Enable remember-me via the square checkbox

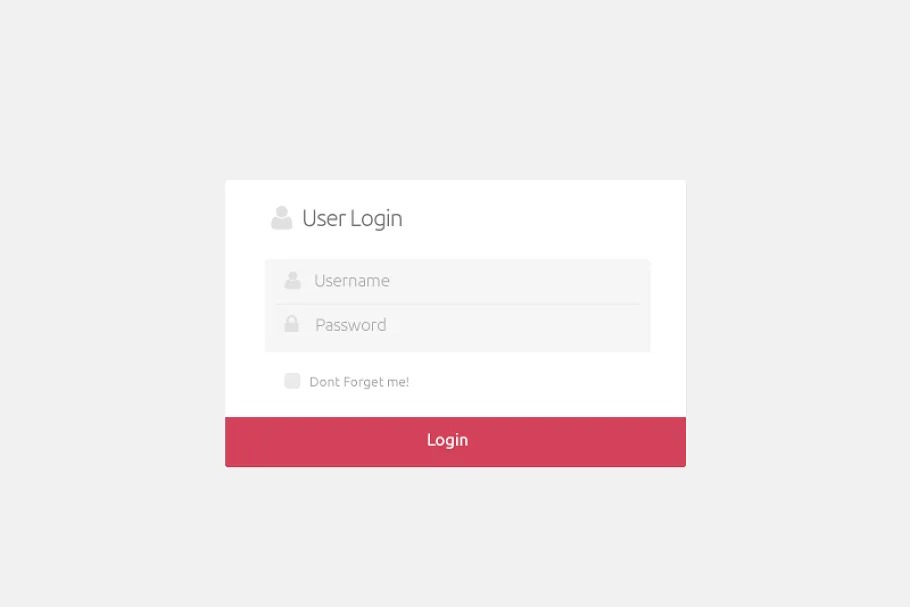292,381
